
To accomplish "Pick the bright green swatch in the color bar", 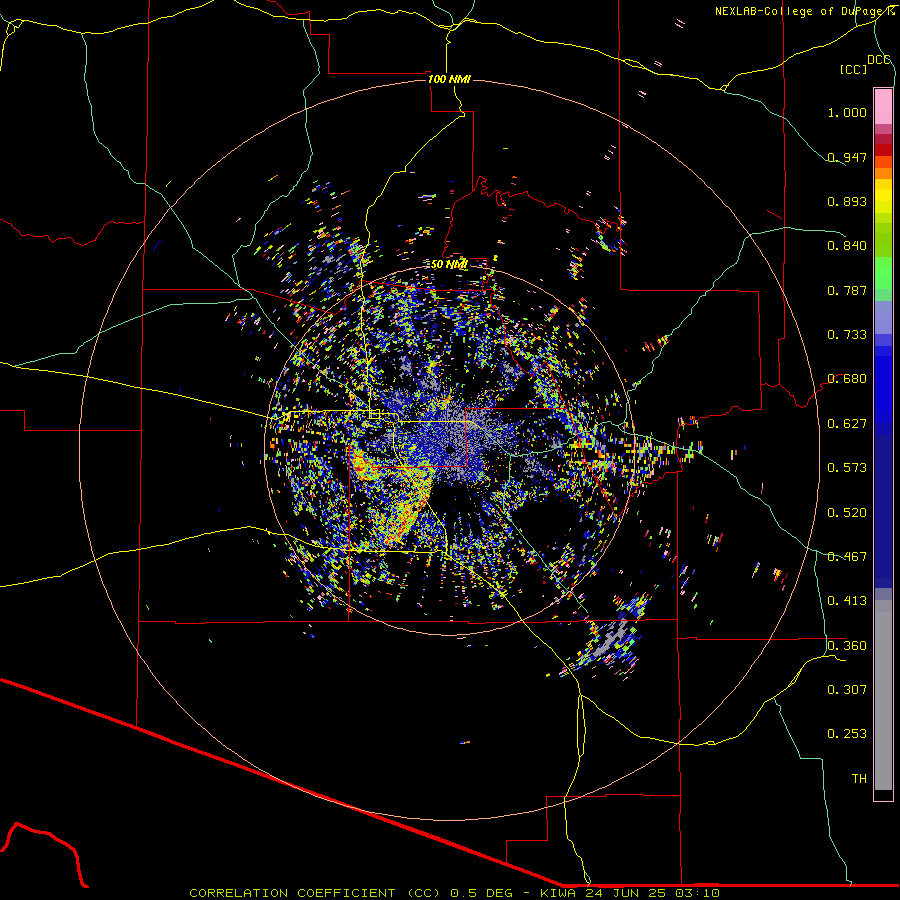I will point(883,273).
